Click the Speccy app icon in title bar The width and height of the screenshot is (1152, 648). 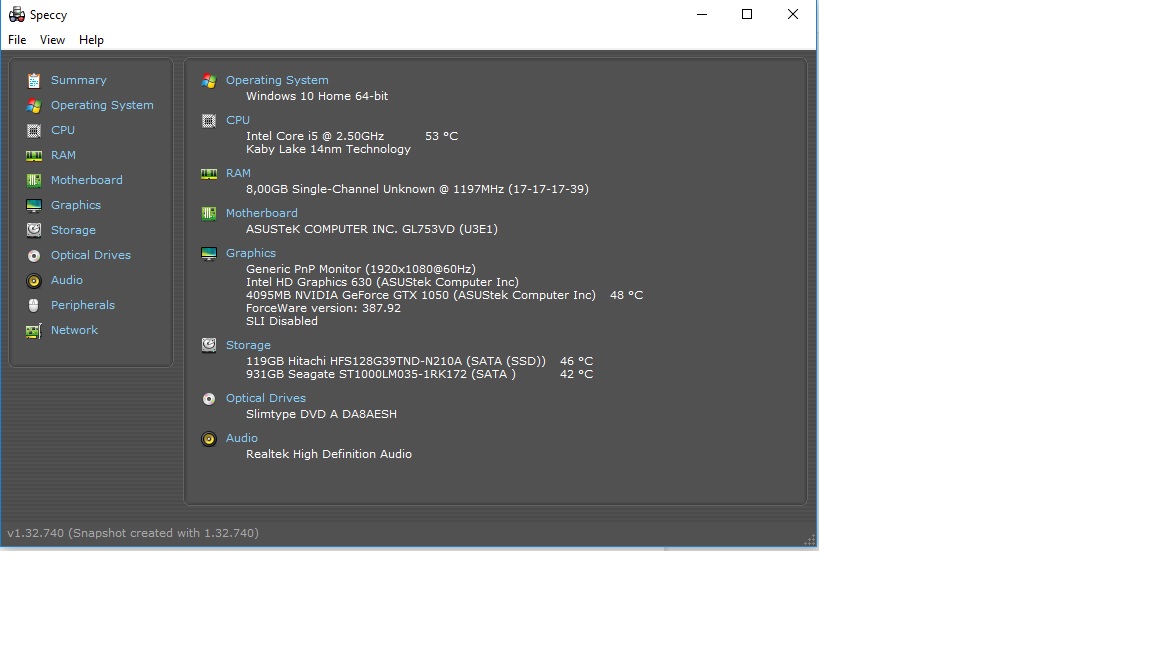click(16, 15)
